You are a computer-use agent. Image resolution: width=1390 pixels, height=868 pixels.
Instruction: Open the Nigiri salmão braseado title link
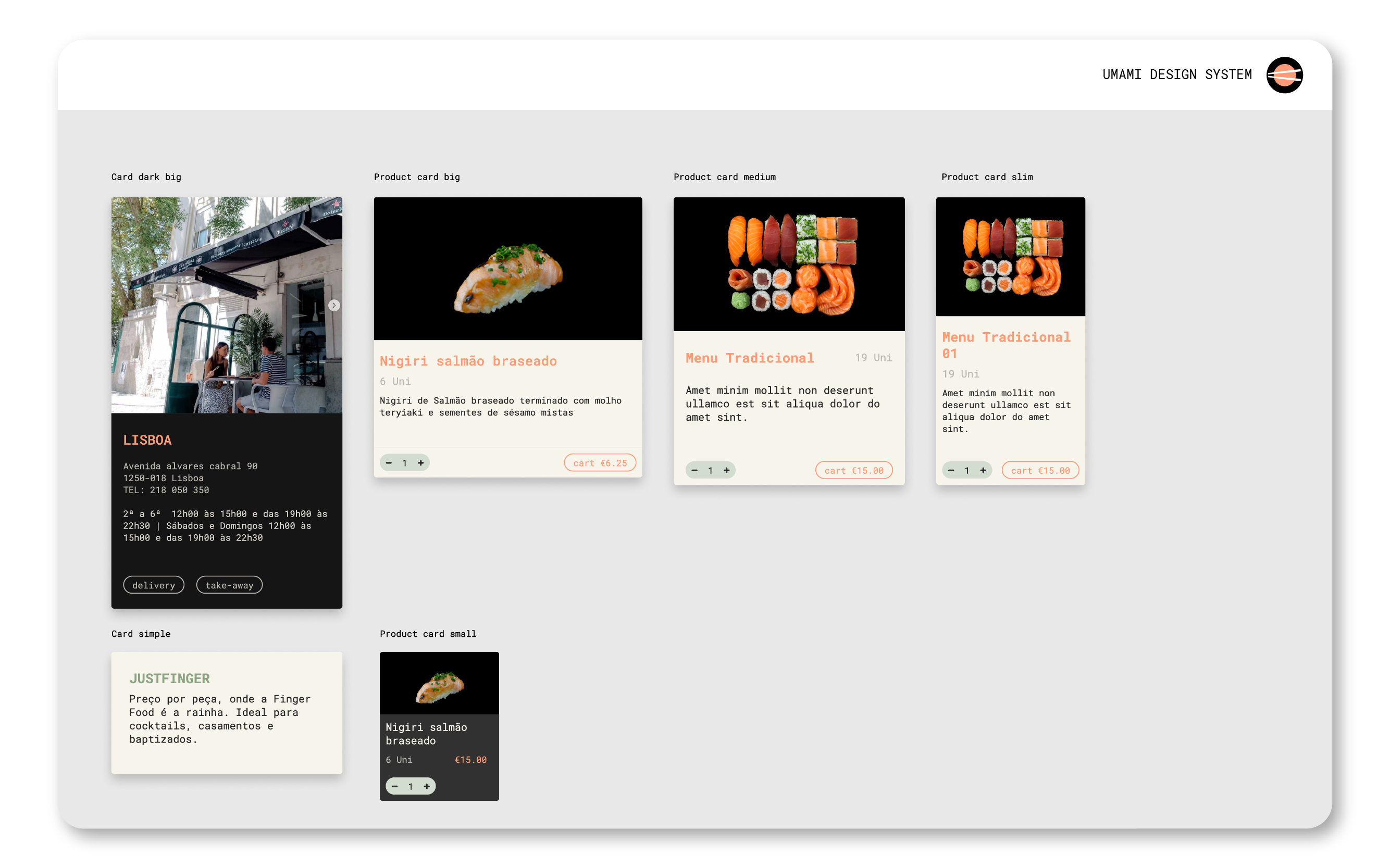(x=467, y=361)
